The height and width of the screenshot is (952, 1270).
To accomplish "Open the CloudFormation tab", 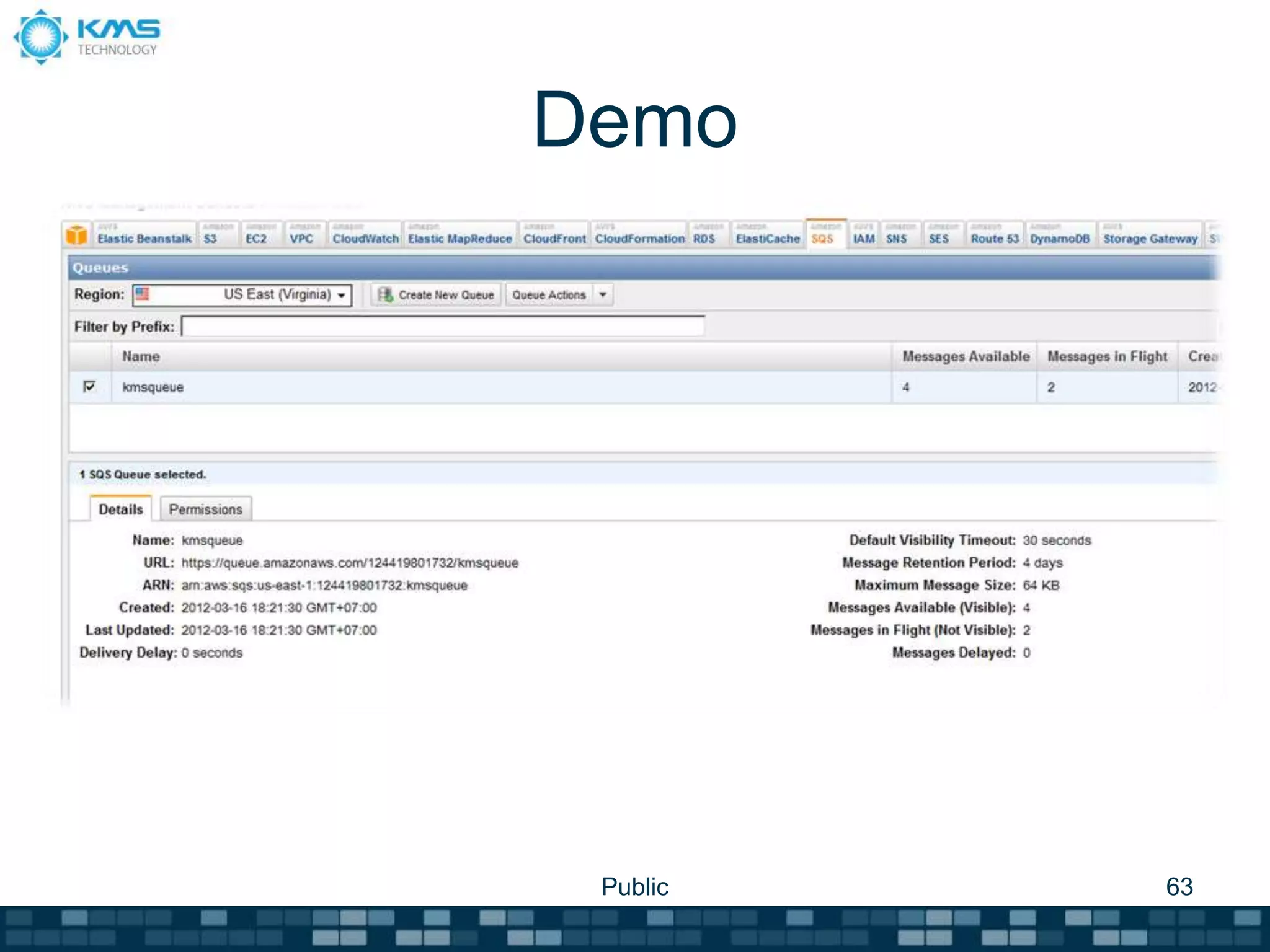I will (639, 236).
